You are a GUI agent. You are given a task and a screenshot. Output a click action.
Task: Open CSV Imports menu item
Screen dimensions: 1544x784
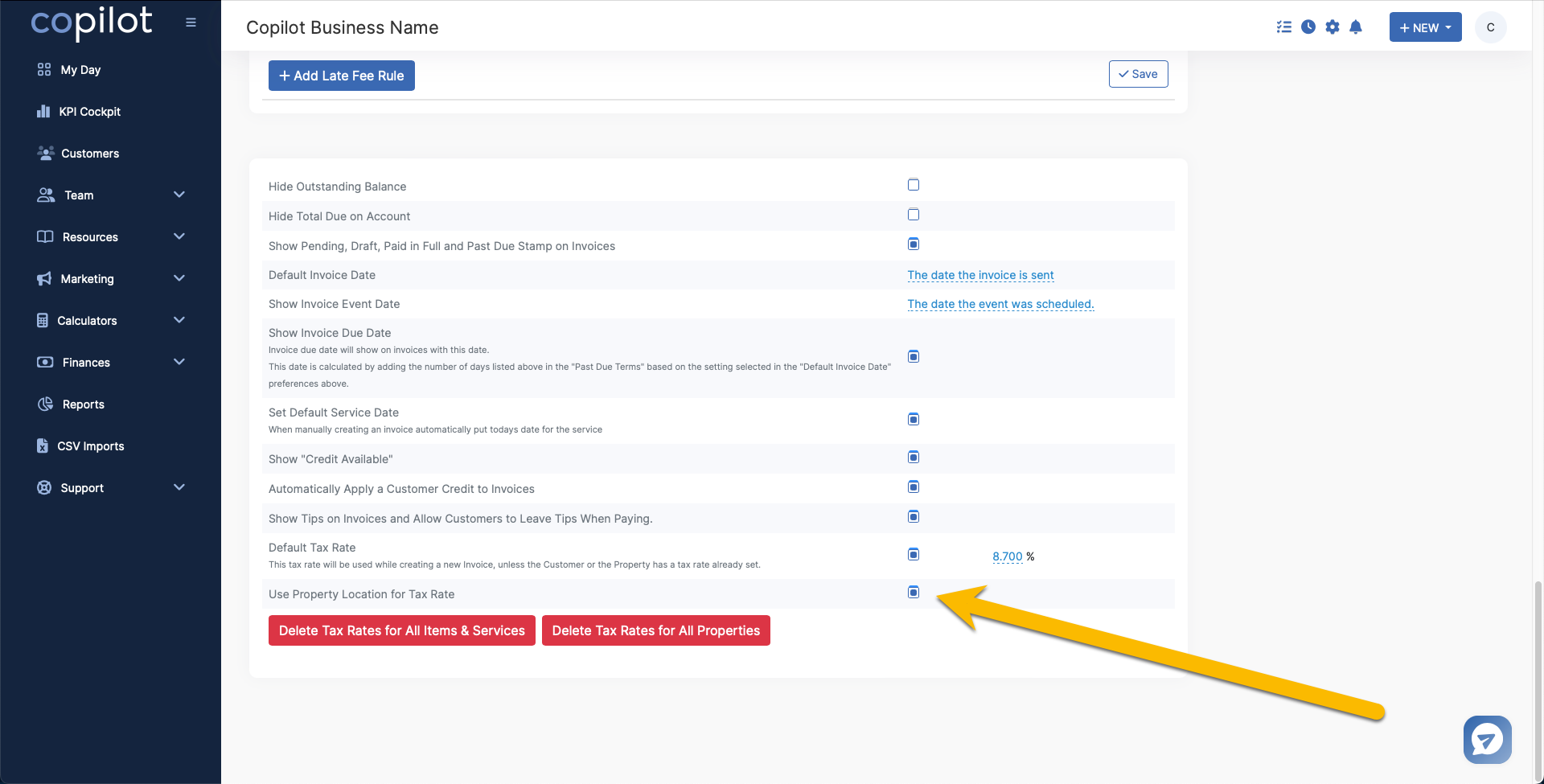[x=91, y=446]
